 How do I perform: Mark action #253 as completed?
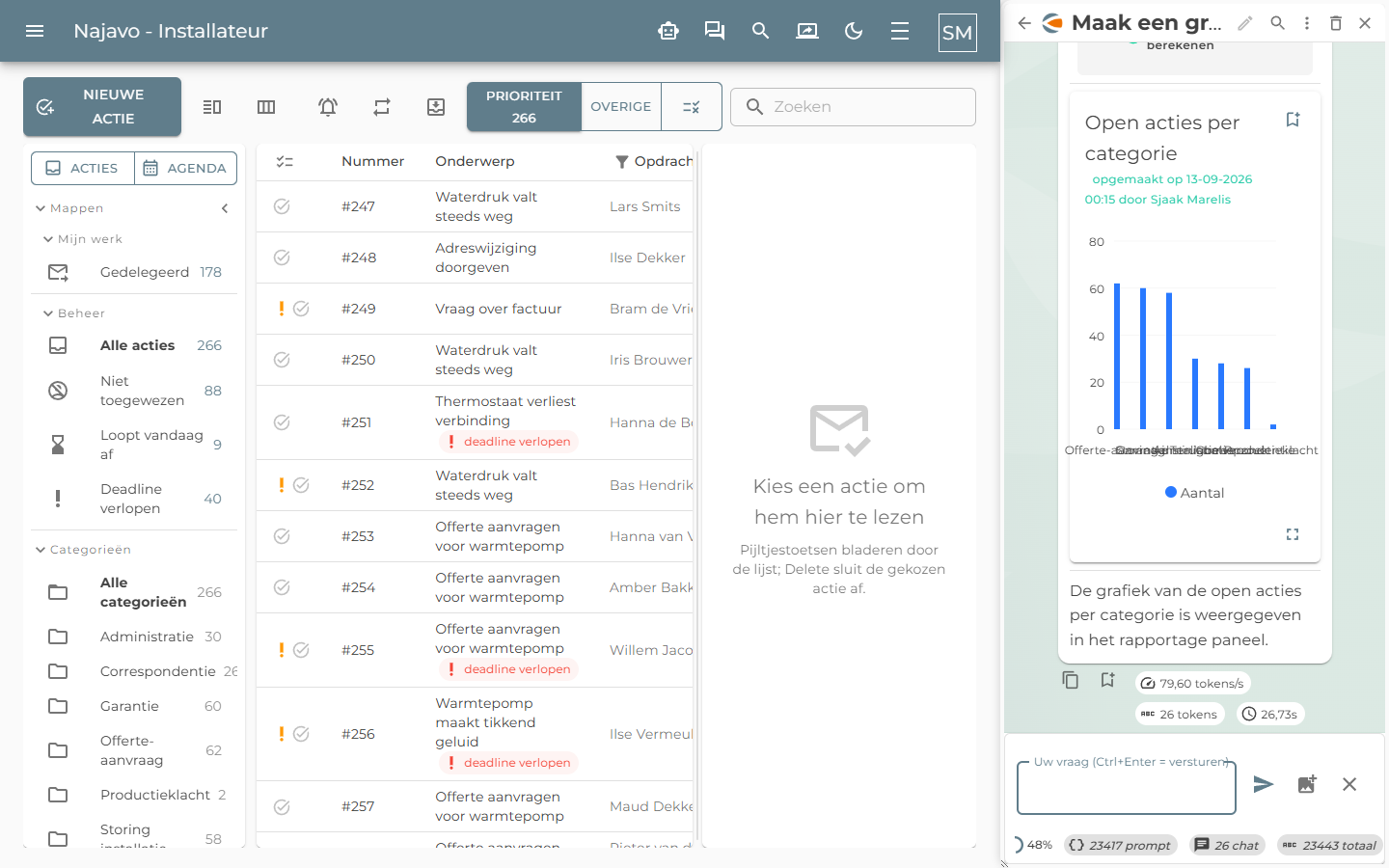(282, 536)
